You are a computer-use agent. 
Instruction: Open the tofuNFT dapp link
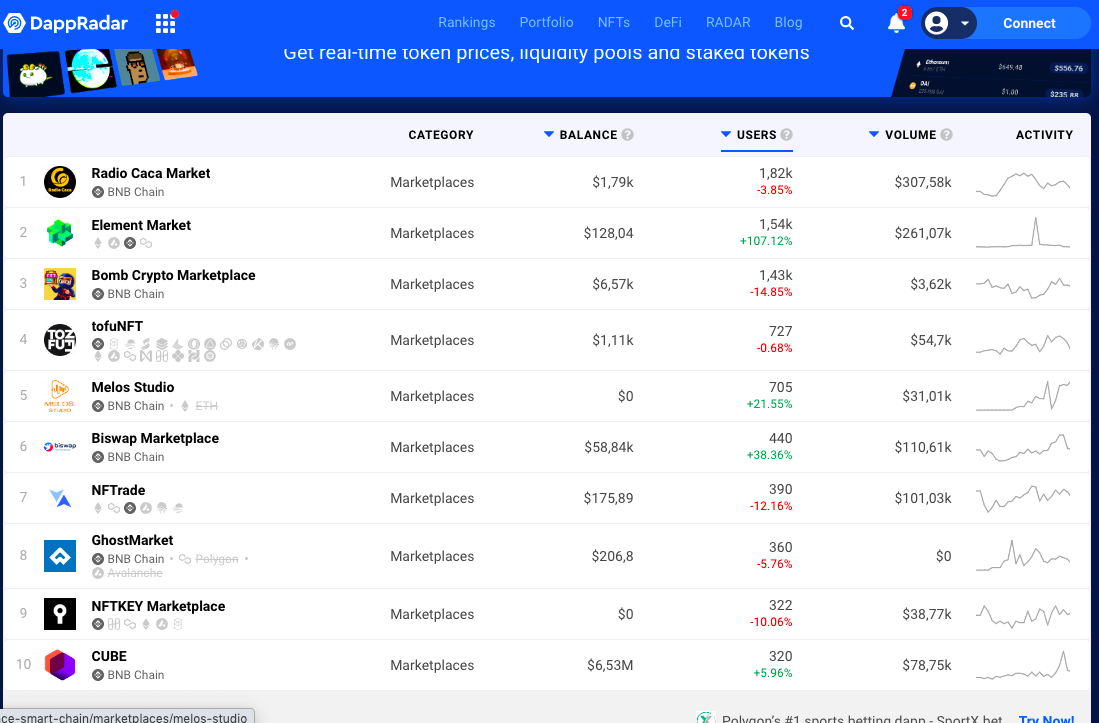coord(117,326)
